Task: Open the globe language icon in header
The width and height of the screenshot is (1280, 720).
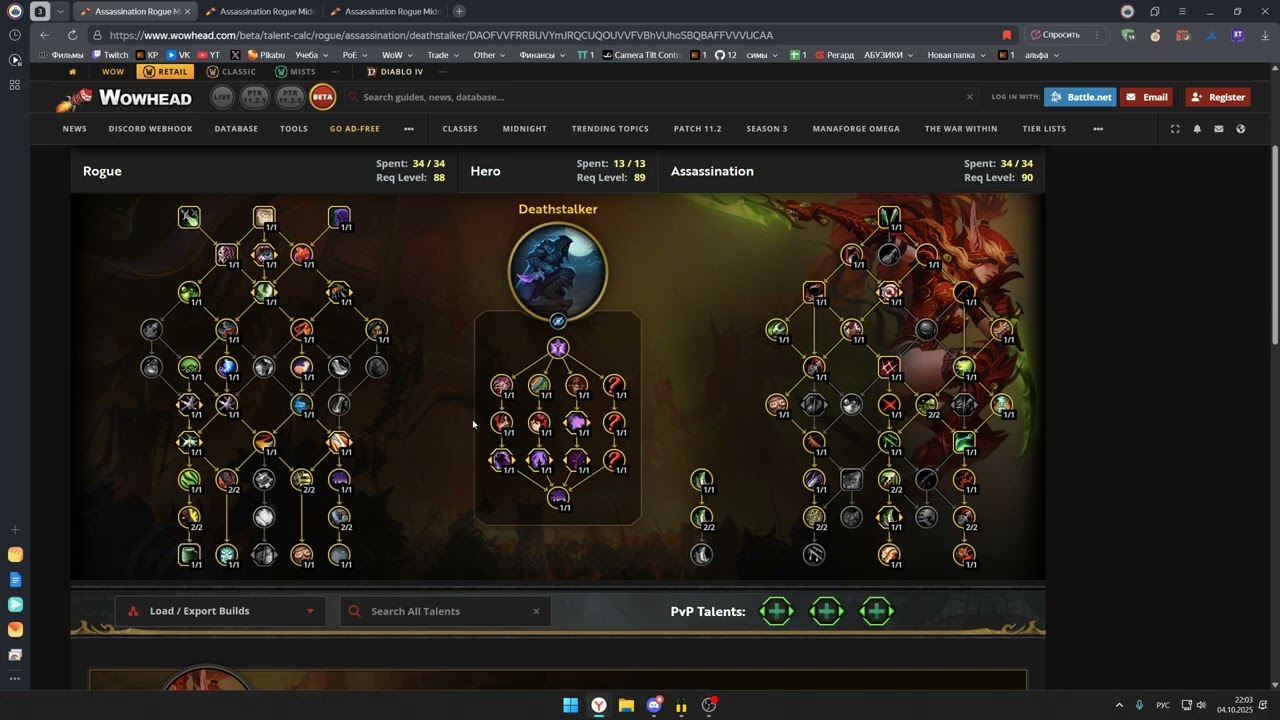Action: point(1241,129)
